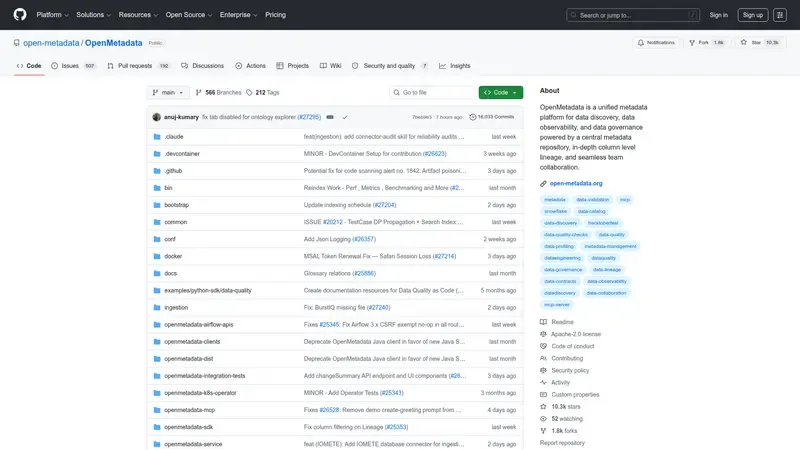Viewport: 800px width, 450px height.
Task: Open pull request #27295 link
Action: tap(309, 117)
